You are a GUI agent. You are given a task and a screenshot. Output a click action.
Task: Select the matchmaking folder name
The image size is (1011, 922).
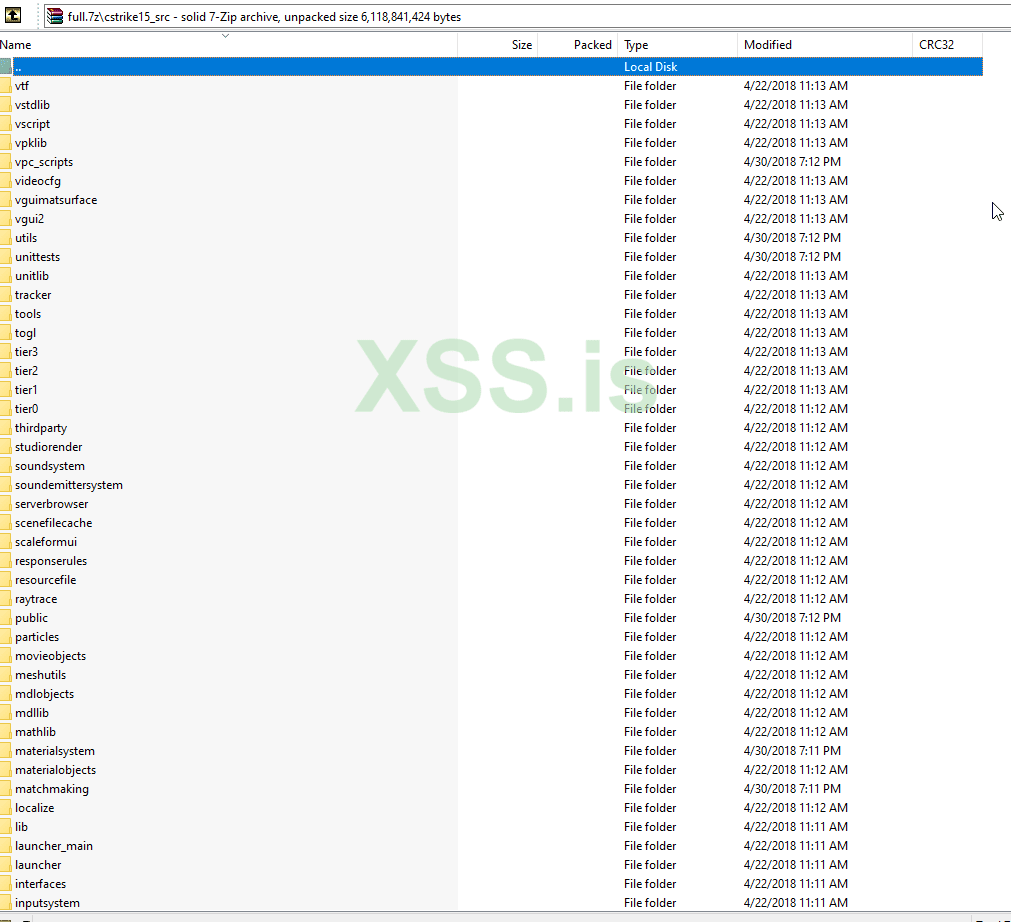(x=52, y=789)
